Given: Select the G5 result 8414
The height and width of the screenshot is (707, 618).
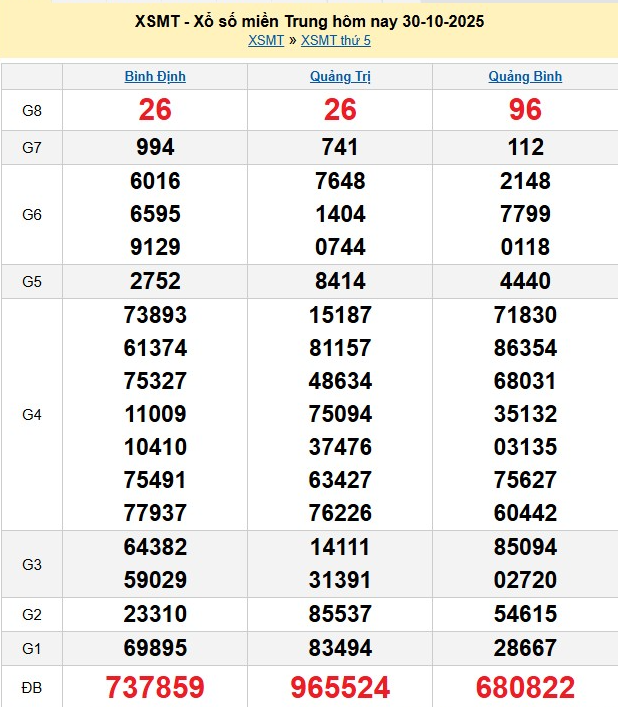Looking at the screenshot, I should coord(340,281).
